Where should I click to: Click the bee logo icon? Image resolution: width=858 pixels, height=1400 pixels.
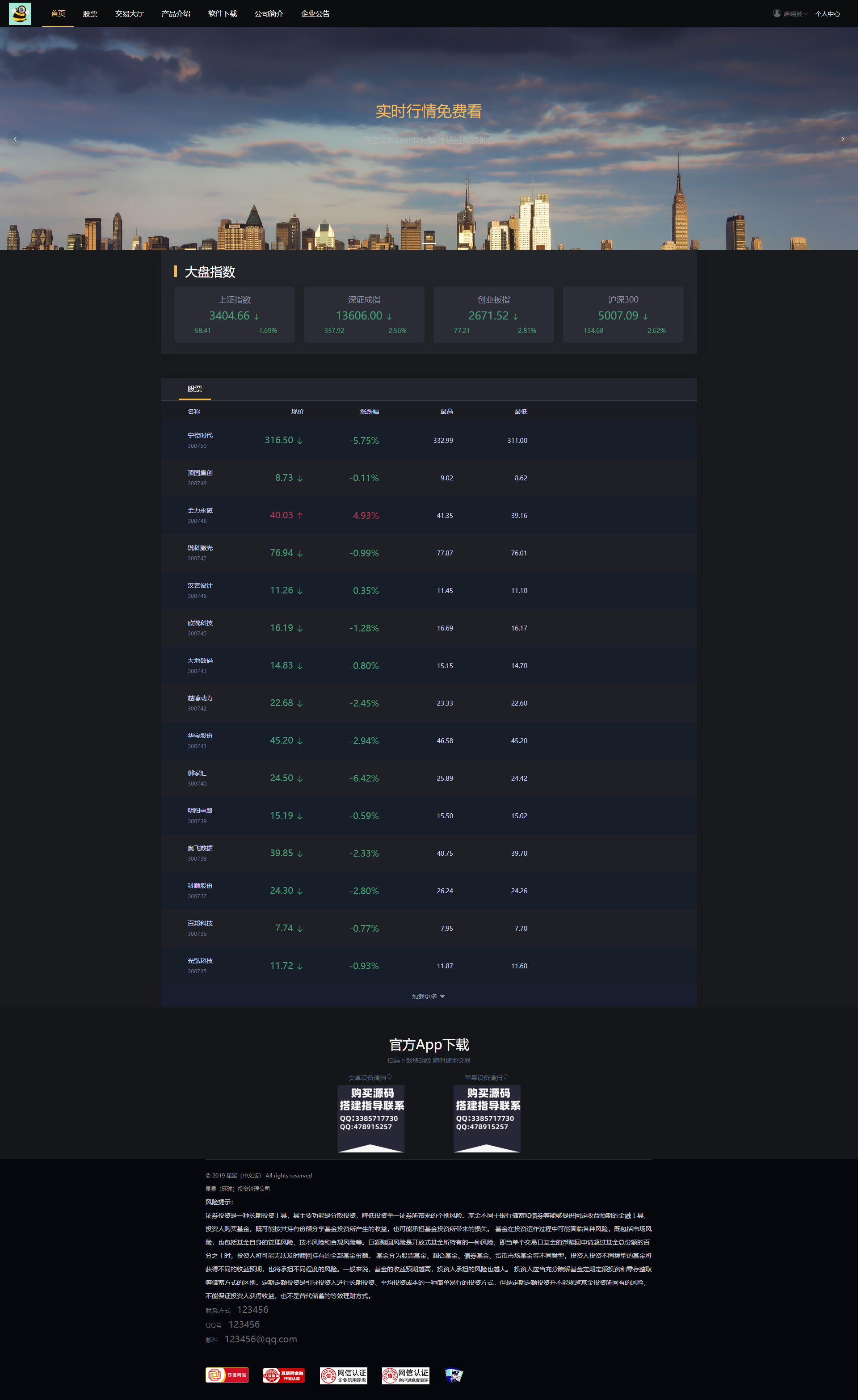point(20,14)
